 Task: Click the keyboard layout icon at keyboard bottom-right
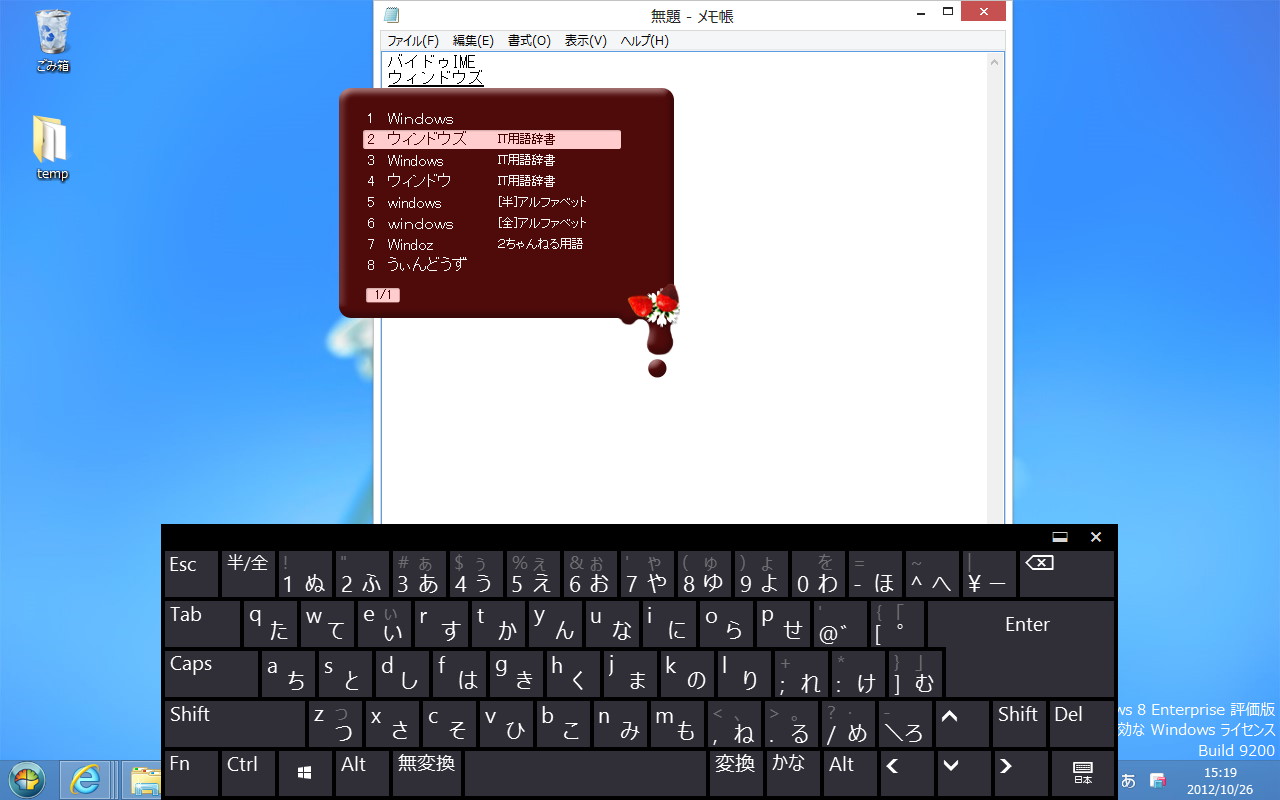1081,772
